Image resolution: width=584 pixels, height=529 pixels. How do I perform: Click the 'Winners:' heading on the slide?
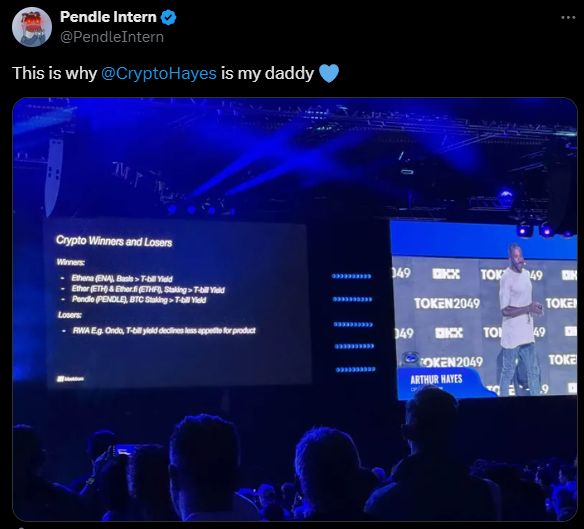click(70, 262)
